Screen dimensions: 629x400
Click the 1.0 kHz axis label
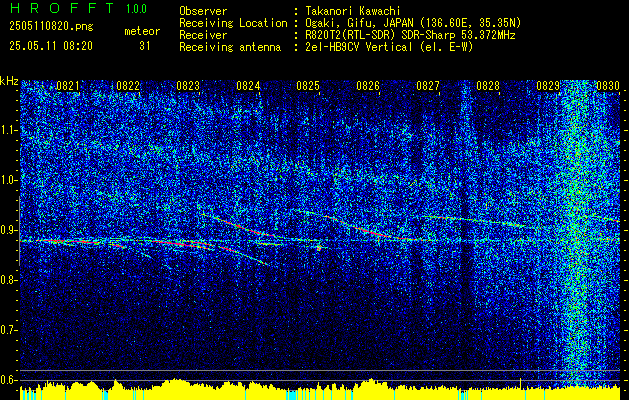coord(8,181)
